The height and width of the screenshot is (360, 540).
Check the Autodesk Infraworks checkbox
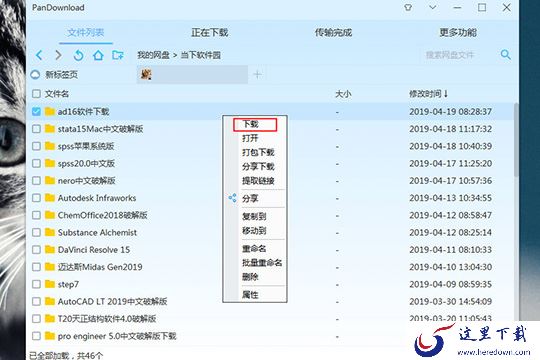pos(36,198)
